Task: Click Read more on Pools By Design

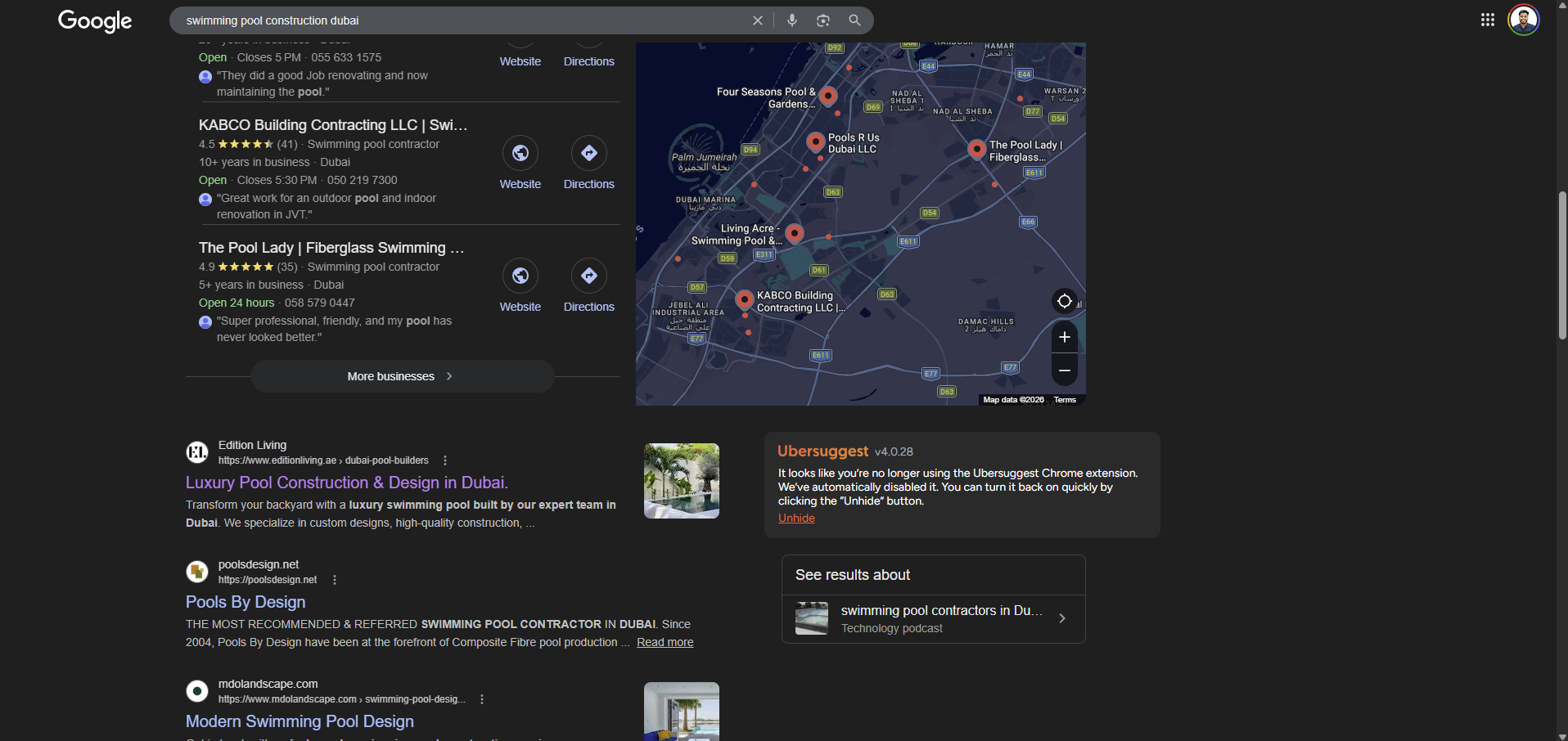Action: [x=665, y=642]
